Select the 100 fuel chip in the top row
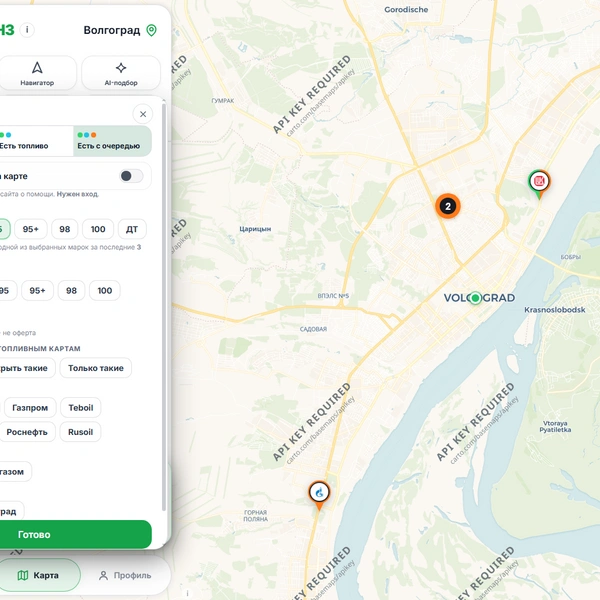The image size is (600, 600). pyautogui.click(x=98, y=229)
